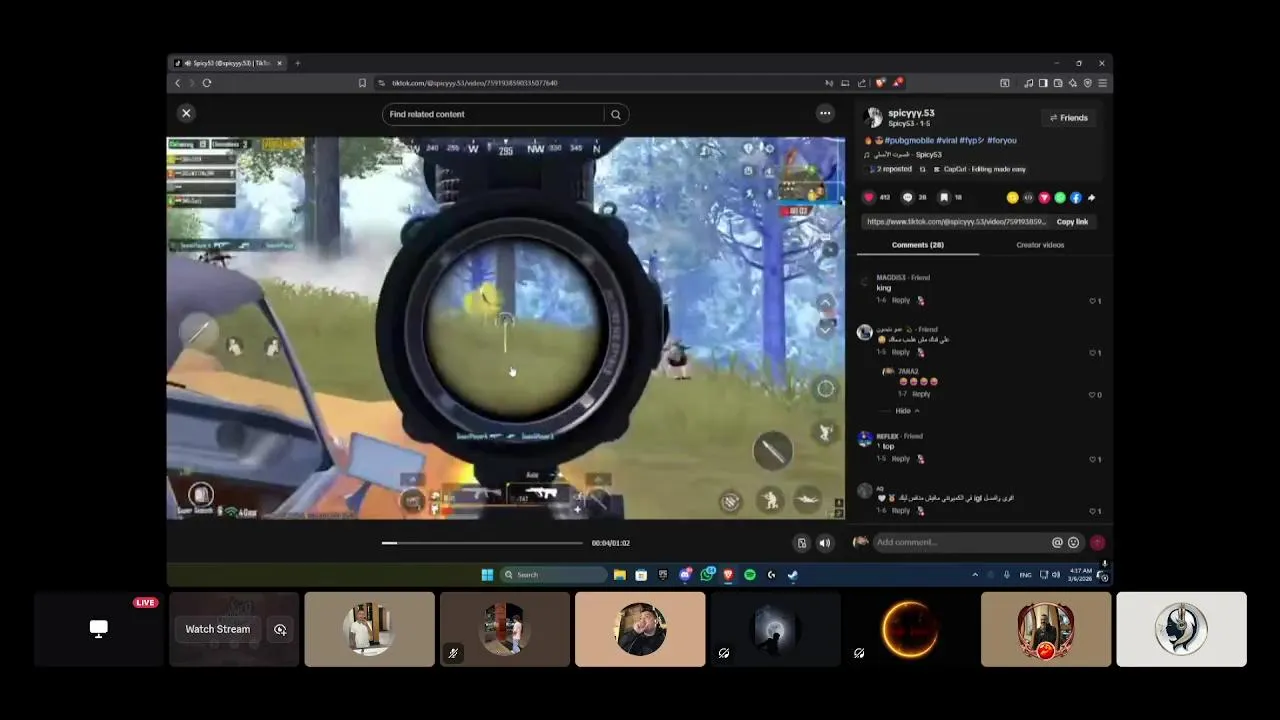
Task: Open the Brave shield icon in address bar
Action: (880, 83)
